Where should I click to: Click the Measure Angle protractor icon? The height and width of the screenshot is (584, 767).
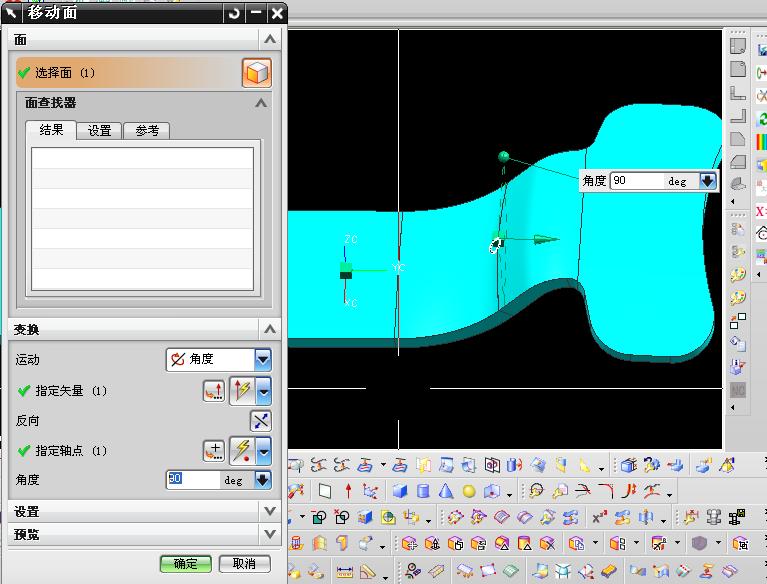coord(367,571)
